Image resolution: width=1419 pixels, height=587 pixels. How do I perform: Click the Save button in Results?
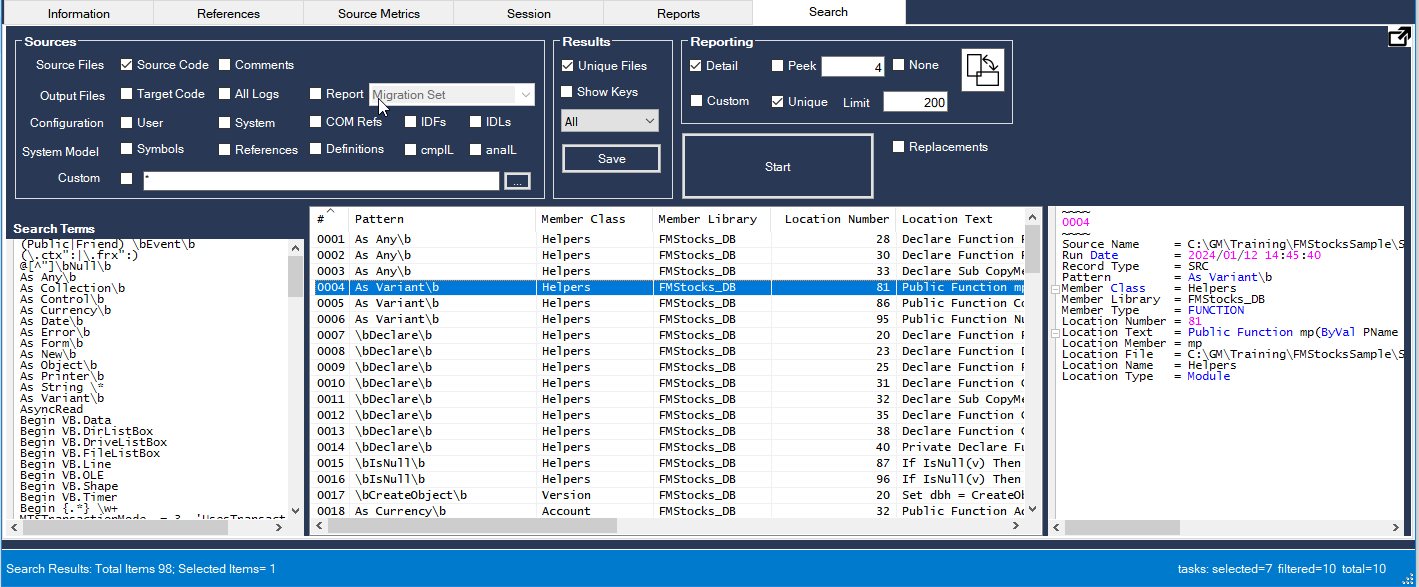tap(611, 159)
